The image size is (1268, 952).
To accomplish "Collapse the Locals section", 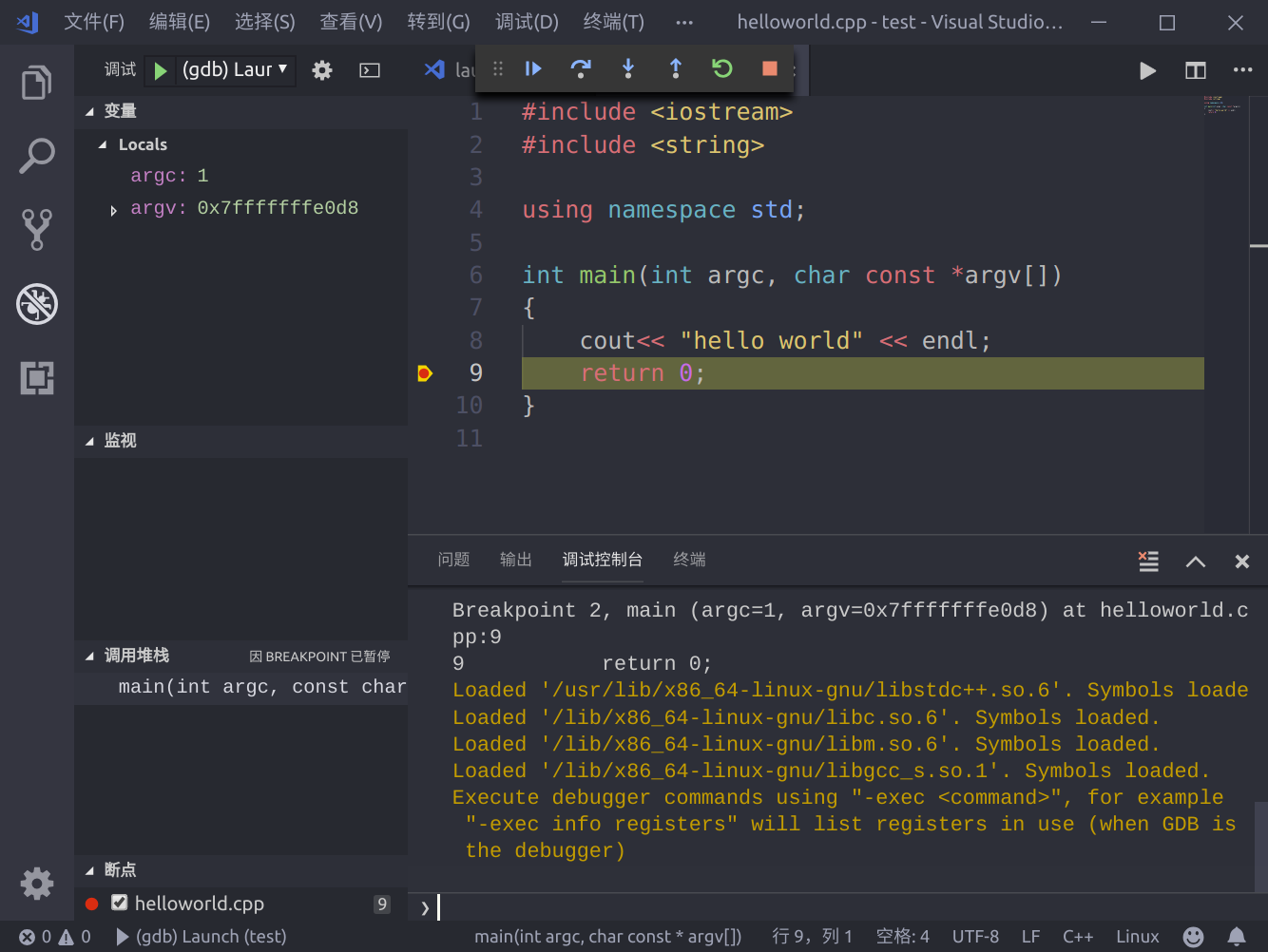I will pyautogui.click(x=103, y=145).
